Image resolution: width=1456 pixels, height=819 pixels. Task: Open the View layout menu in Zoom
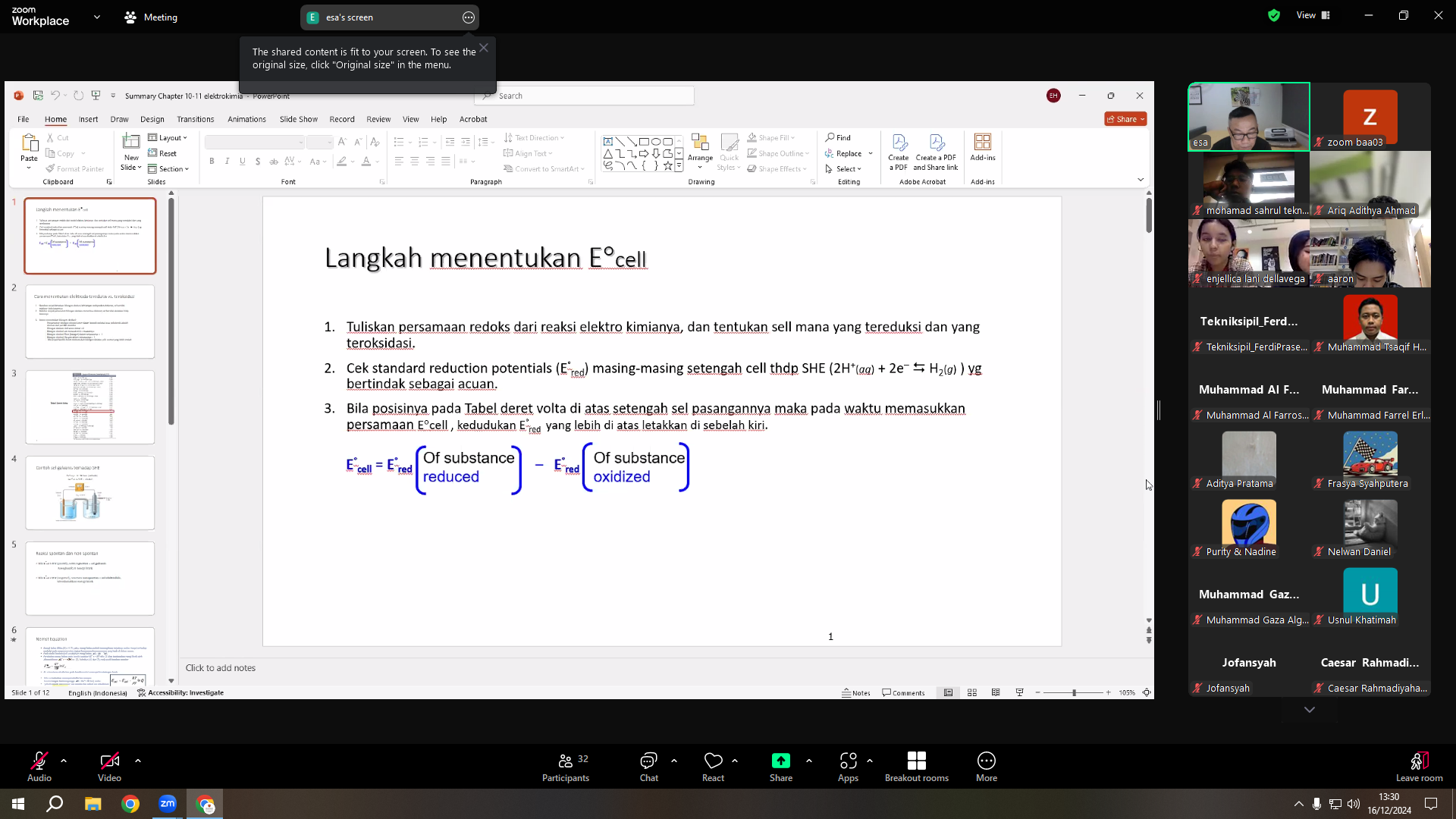coord(1313,15)
